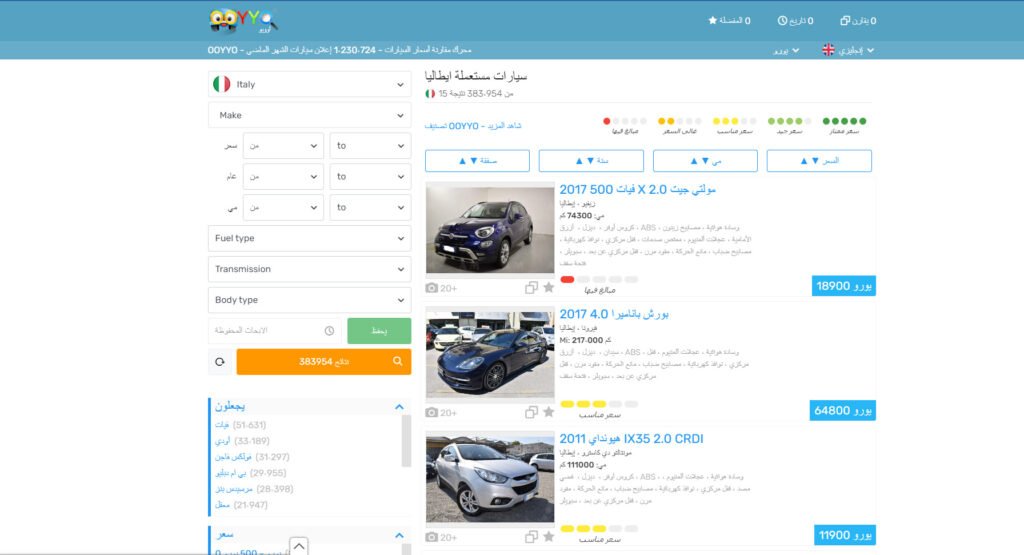Click the reset filters refresh icon

point(219,362)
